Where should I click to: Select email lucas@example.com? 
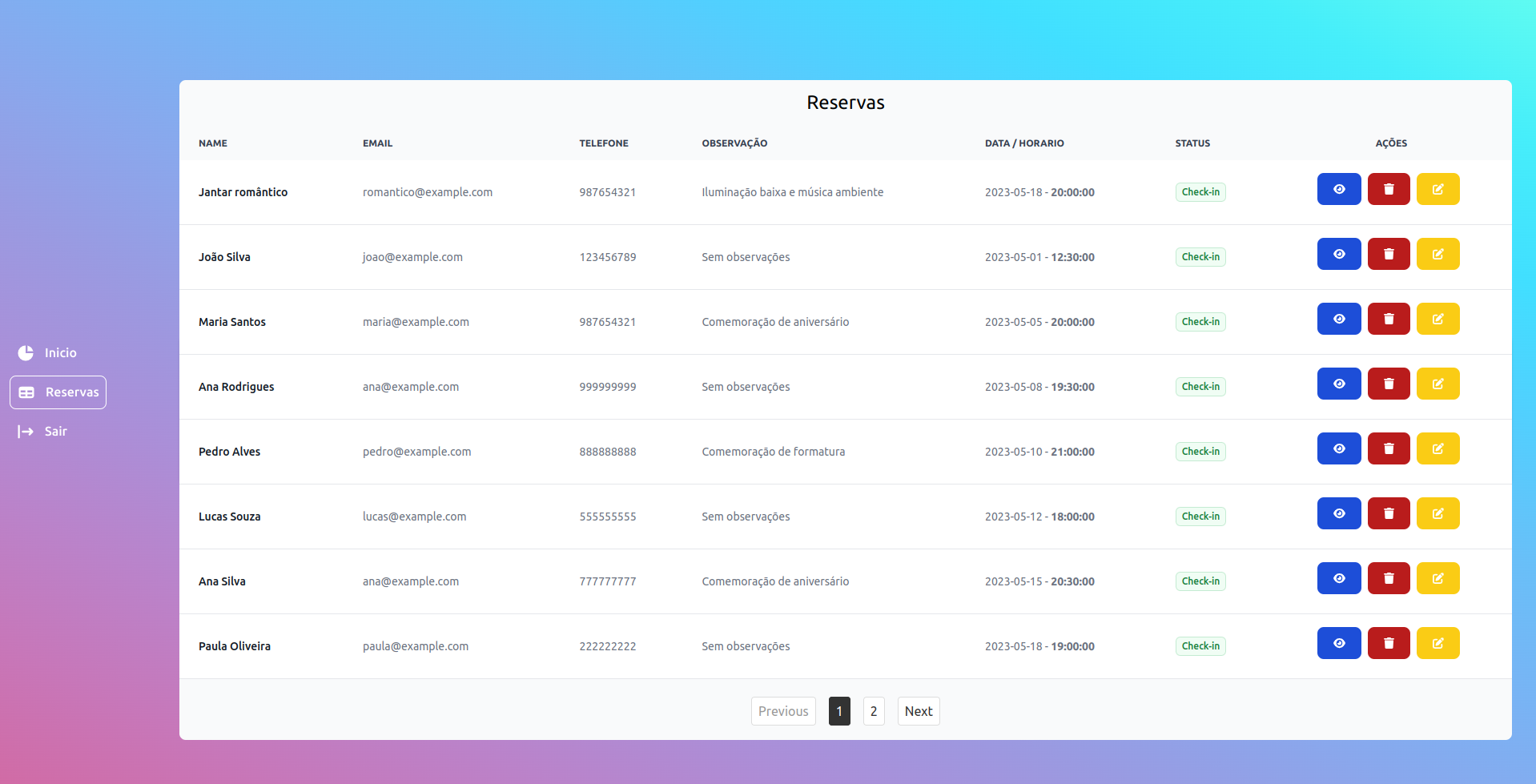pos(414,517)
